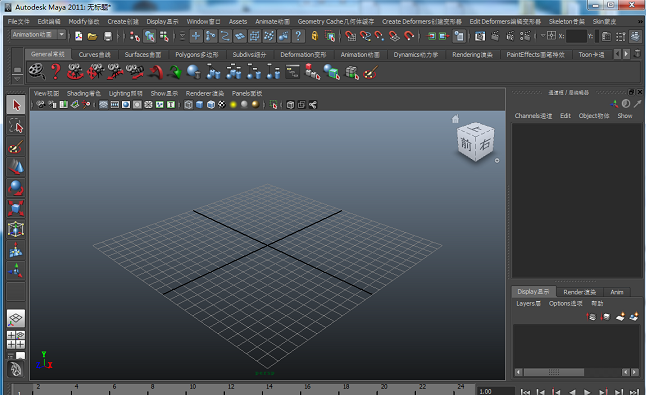Select the arrow Select tool in toolbox

[16, 105]
